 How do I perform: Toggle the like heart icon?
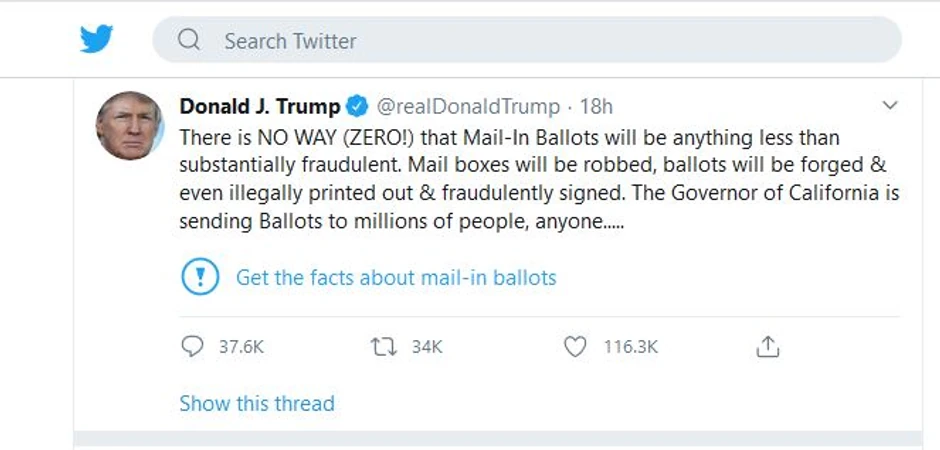coord(575,346)
